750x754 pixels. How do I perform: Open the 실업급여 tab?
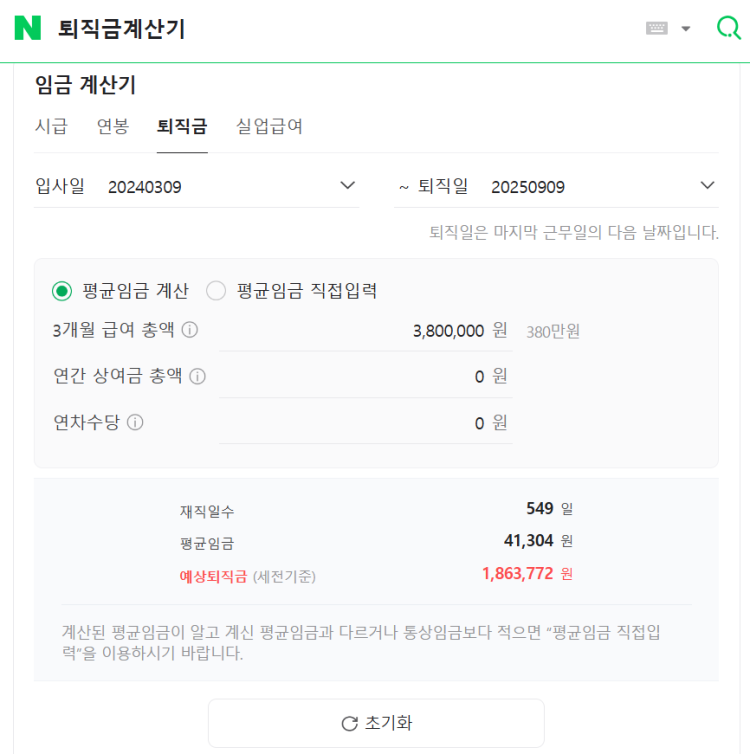pyautogui.click(x=269, y=126)
